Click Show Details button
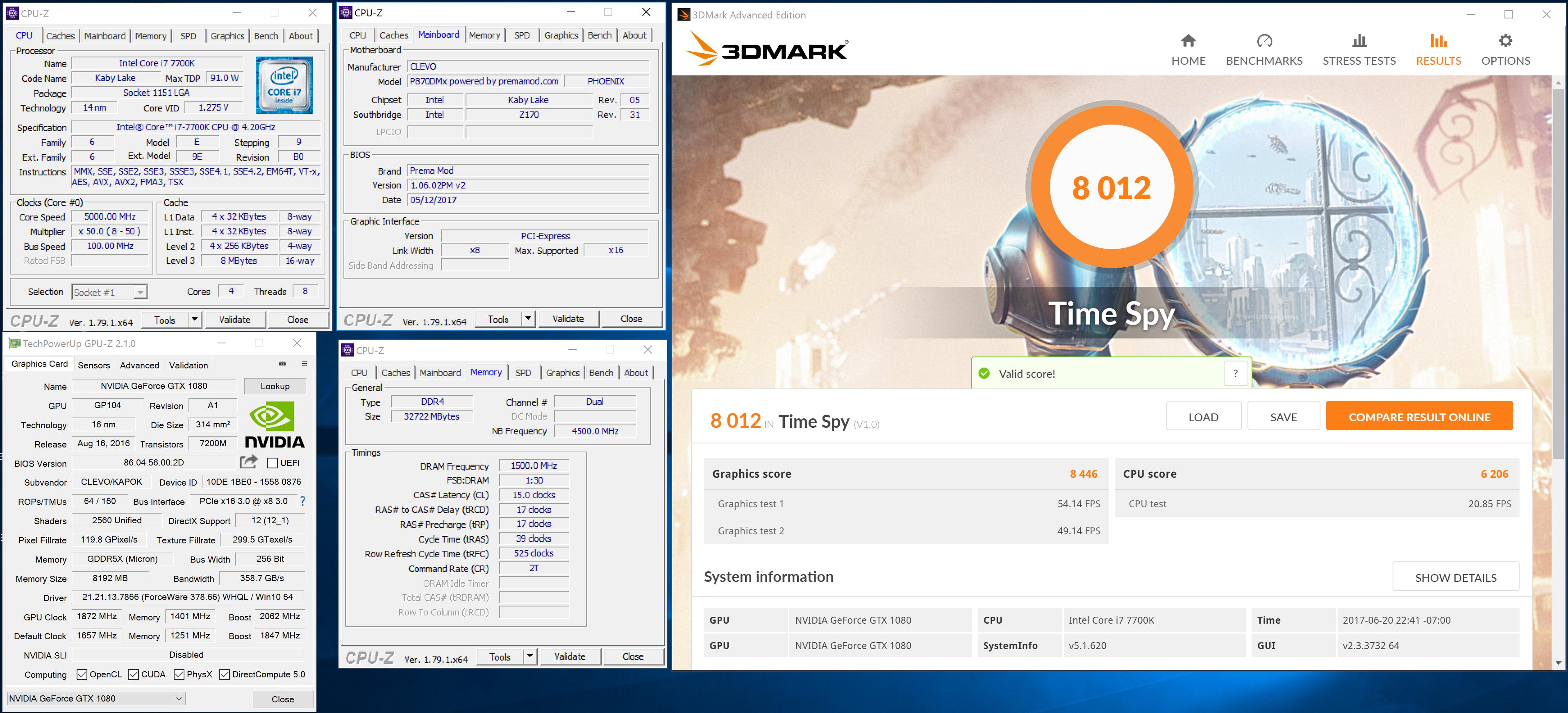Image resolution: width=1568 pixels, height=713 pixels. 1455,577
